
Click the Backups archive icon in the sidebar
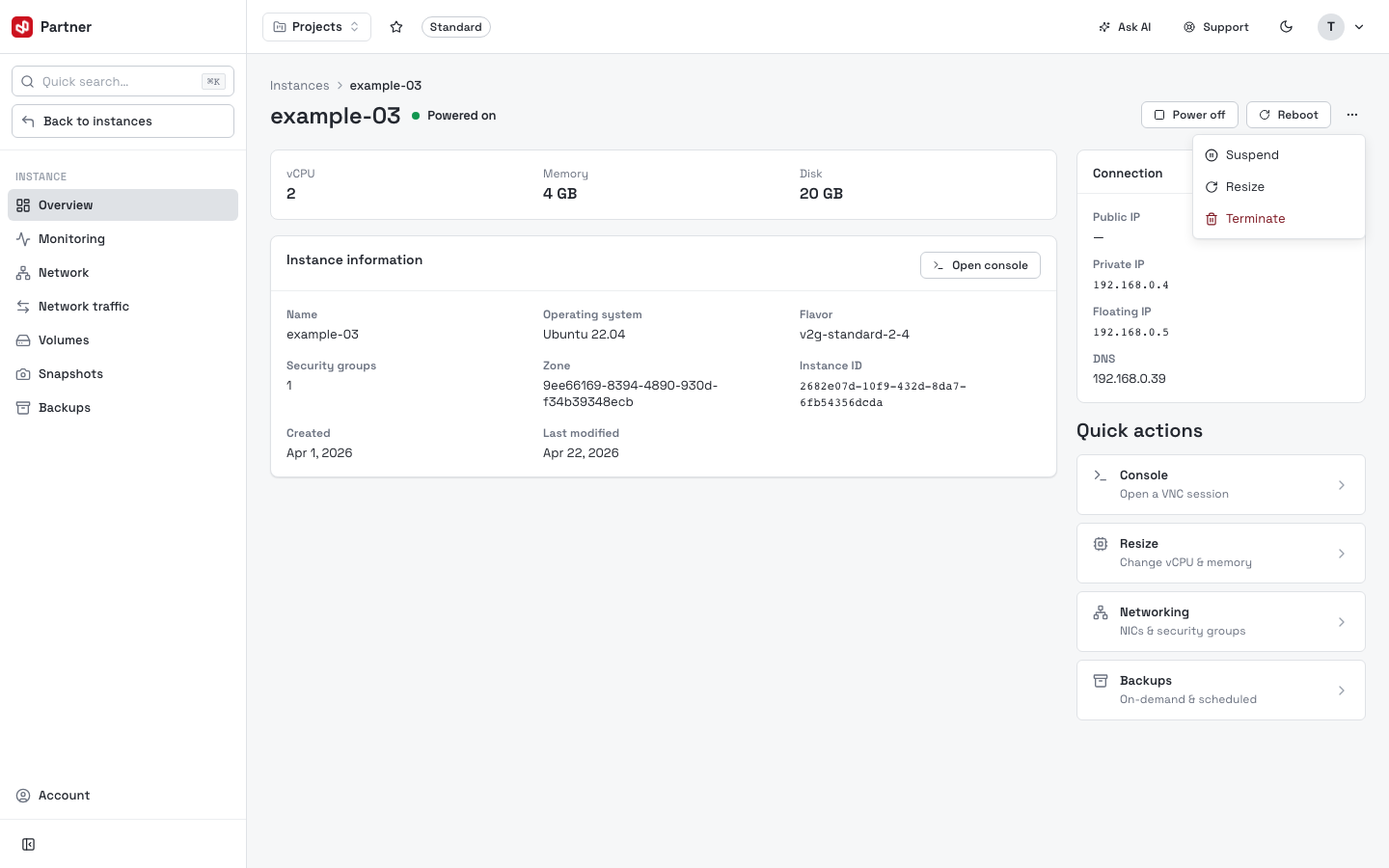pos(23,408)
